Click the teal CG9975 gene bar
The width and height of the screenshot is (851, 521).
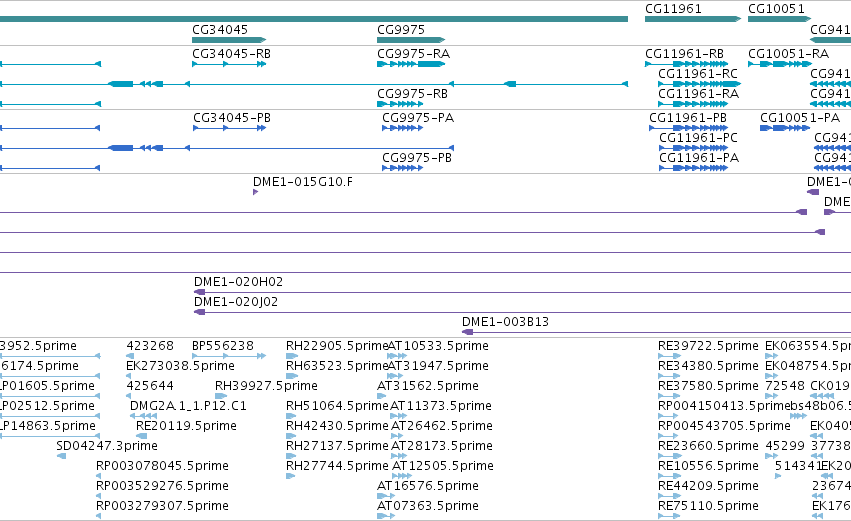[411, 40]
